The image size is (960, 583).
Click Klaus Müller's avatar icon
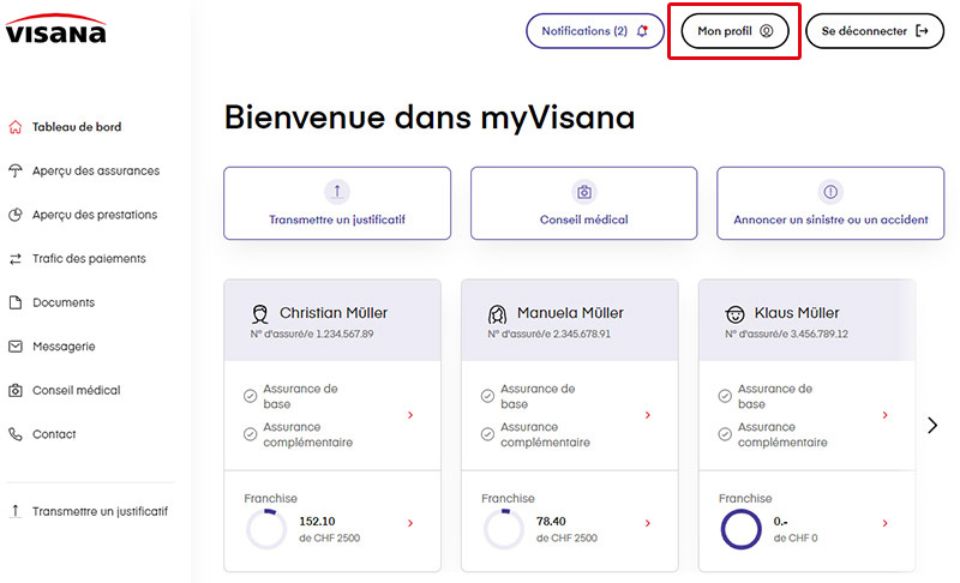click(735, 313)
